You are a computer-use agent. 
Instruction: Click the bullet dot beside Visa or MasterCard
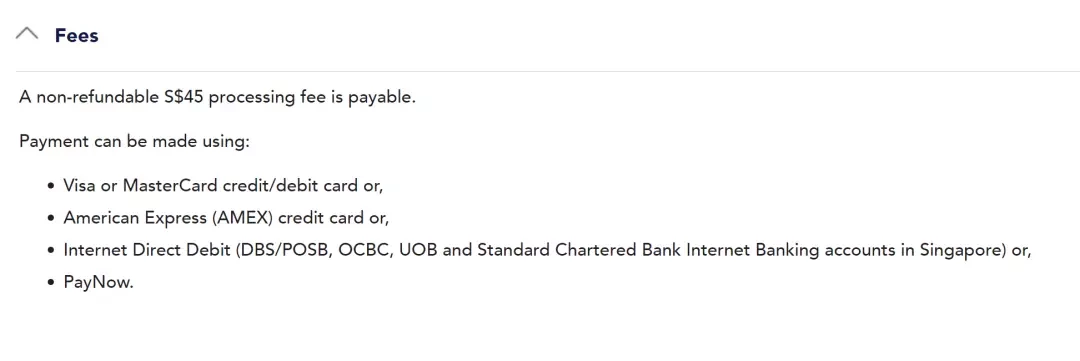point(51,186)
